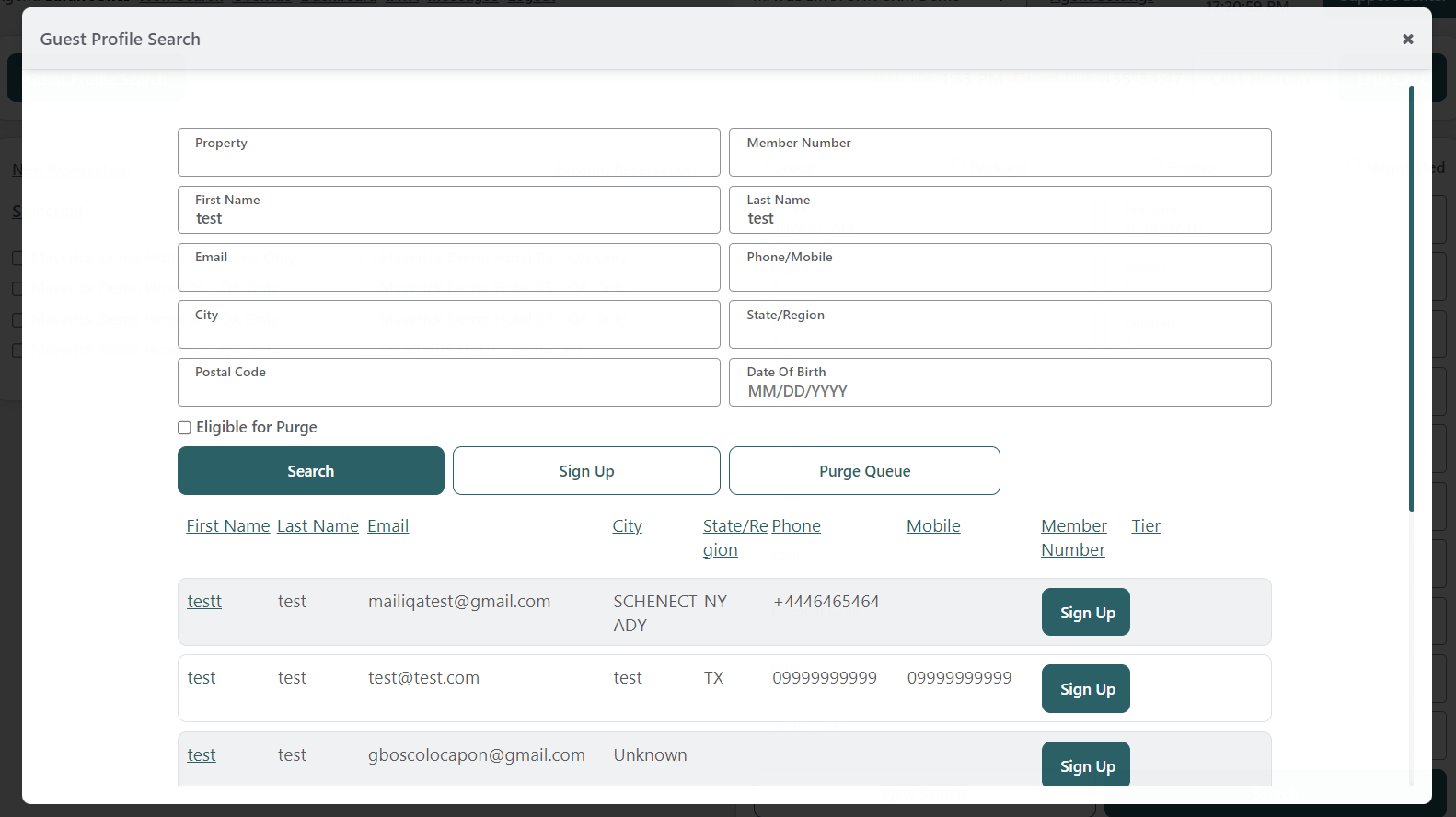Viewport: 1456px width, 817px height.
Task: Edit the First Name field
Action: point(449,210)
